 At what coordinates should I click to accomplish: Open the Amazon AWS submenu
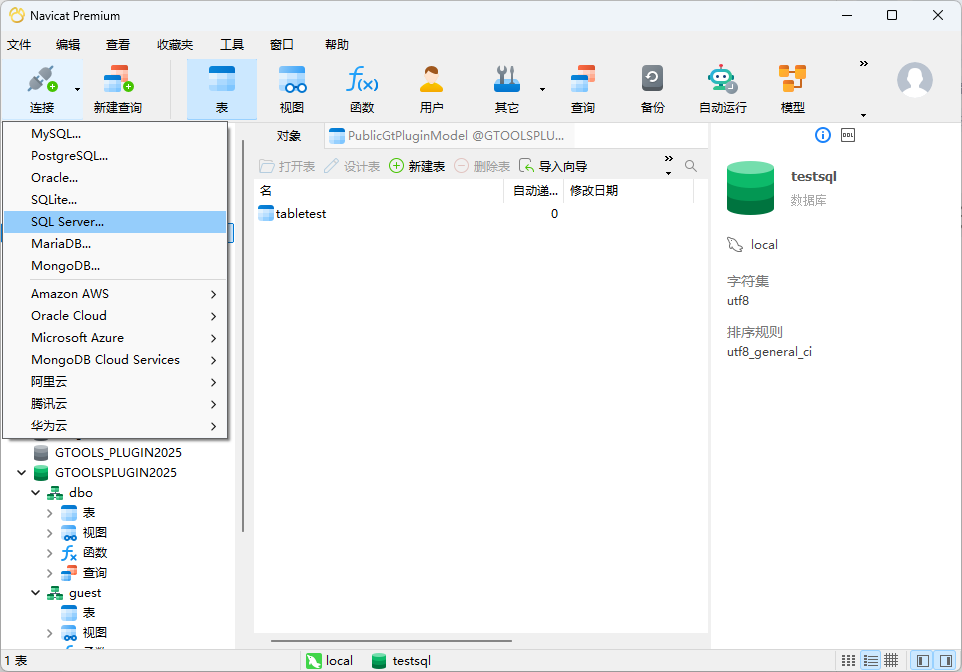tap(115, 294)
